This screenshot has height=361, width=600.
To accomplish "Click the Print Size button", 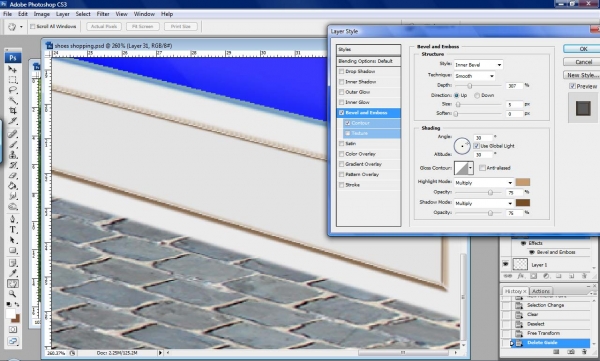I will pyautogui.click(x=181, y=26).
